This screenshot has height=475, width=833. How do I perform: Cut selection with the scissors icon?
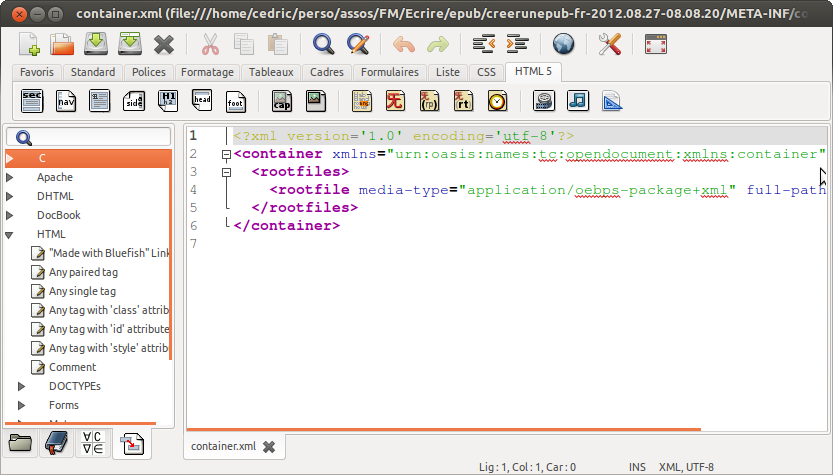pyautogui.click(x=210, y=45)
